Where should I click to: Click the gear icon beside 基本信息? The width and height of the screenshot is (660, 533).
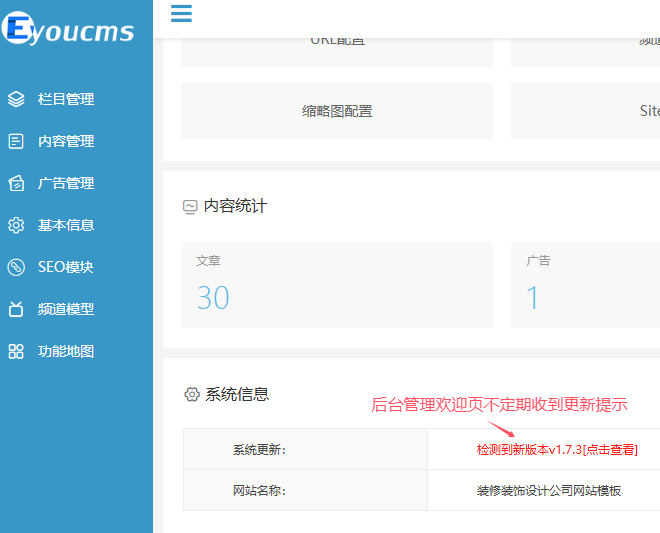click(16, 225)
